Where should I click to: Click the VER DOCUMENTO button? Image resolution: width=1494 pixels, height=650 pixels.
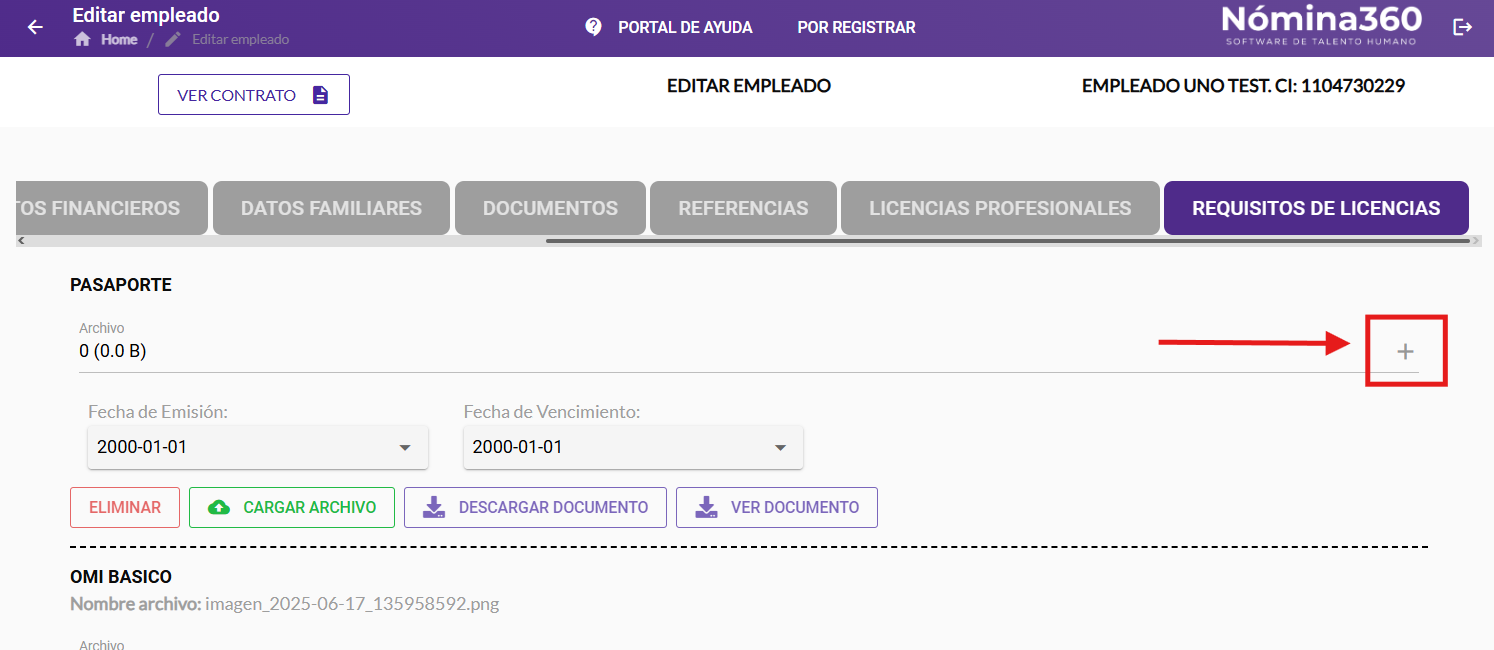777,507
